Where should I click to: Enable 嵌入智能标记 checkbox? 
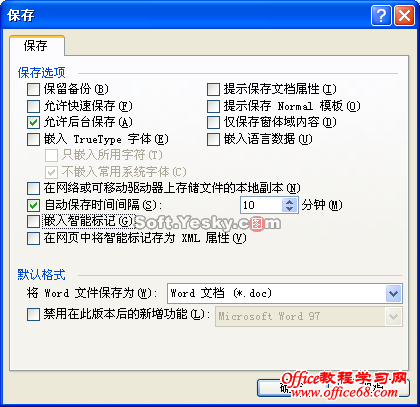(33, 221)
